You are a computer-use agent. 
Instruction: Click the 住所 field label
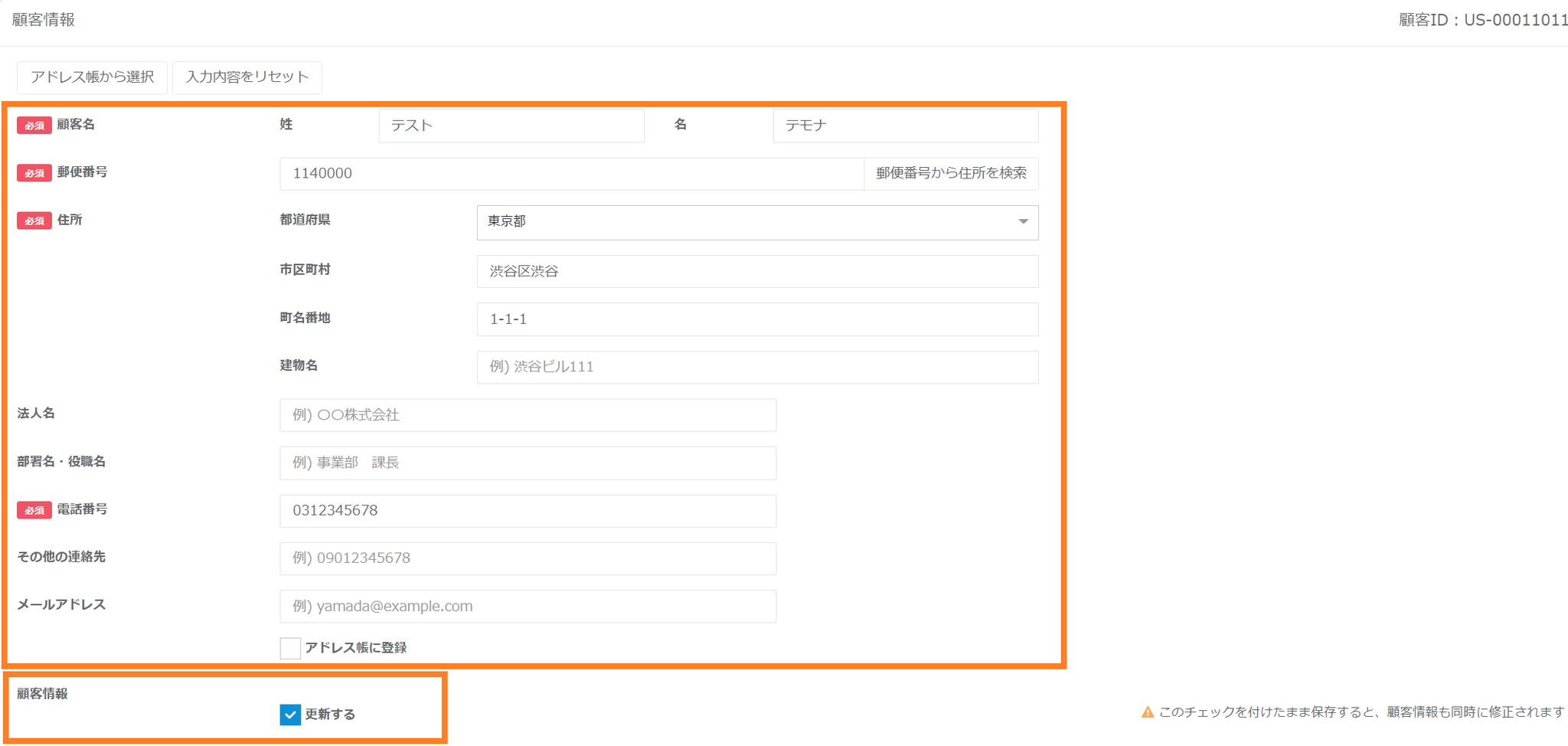(70, 221)
